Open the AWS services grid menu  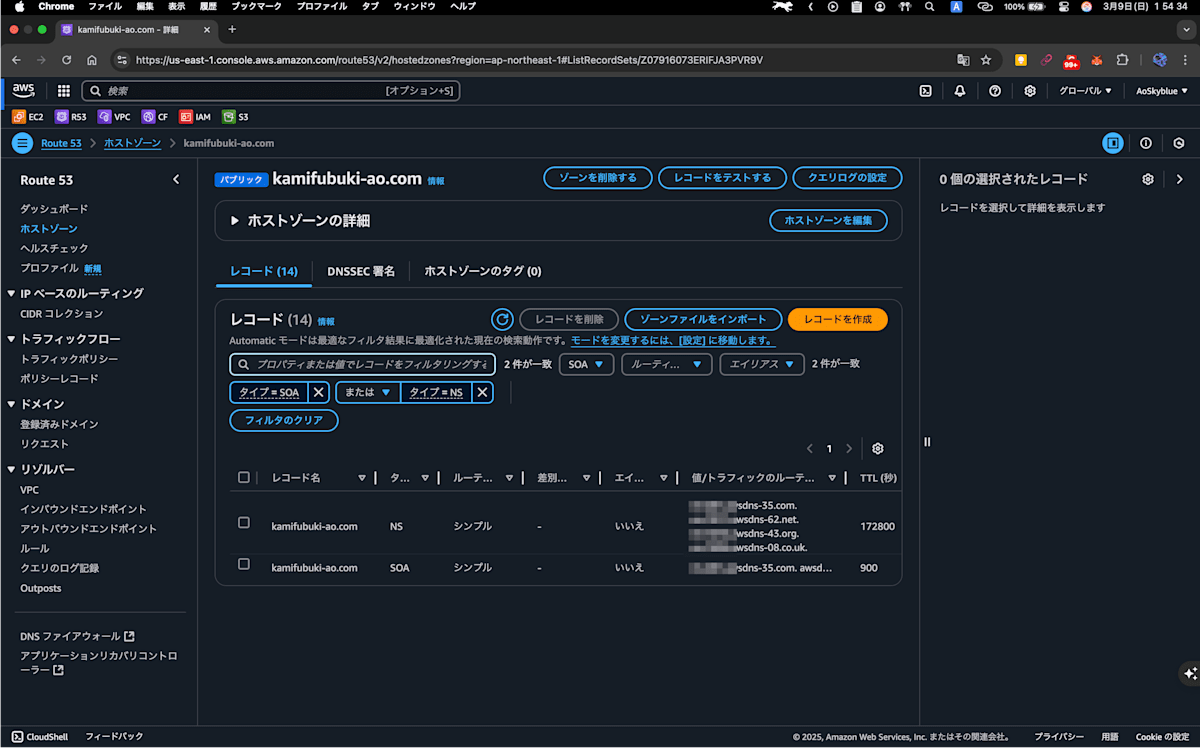point(62,90)
